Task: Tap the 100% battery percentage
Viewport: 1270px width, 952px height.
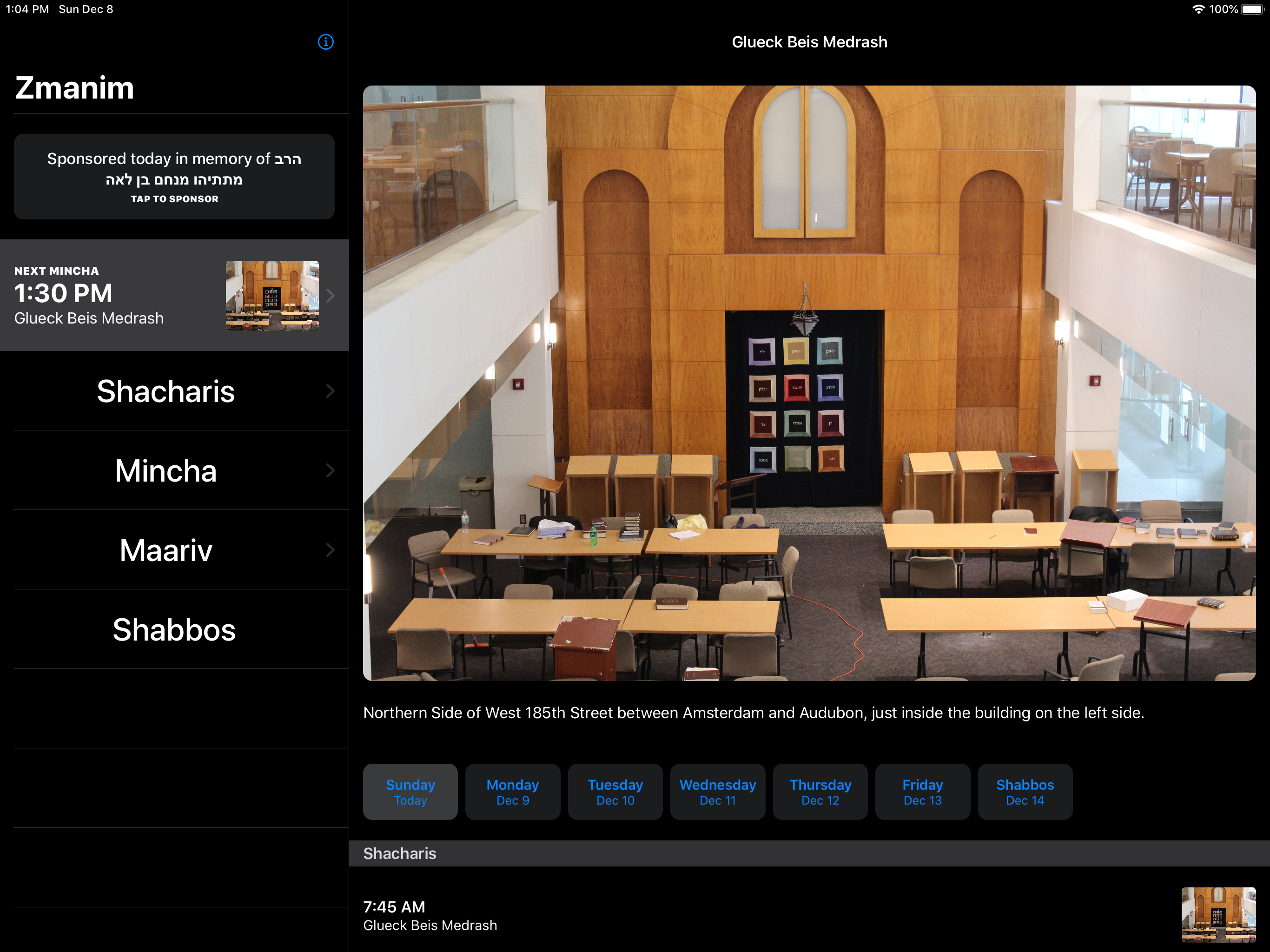Action: tap(1224, 9)
